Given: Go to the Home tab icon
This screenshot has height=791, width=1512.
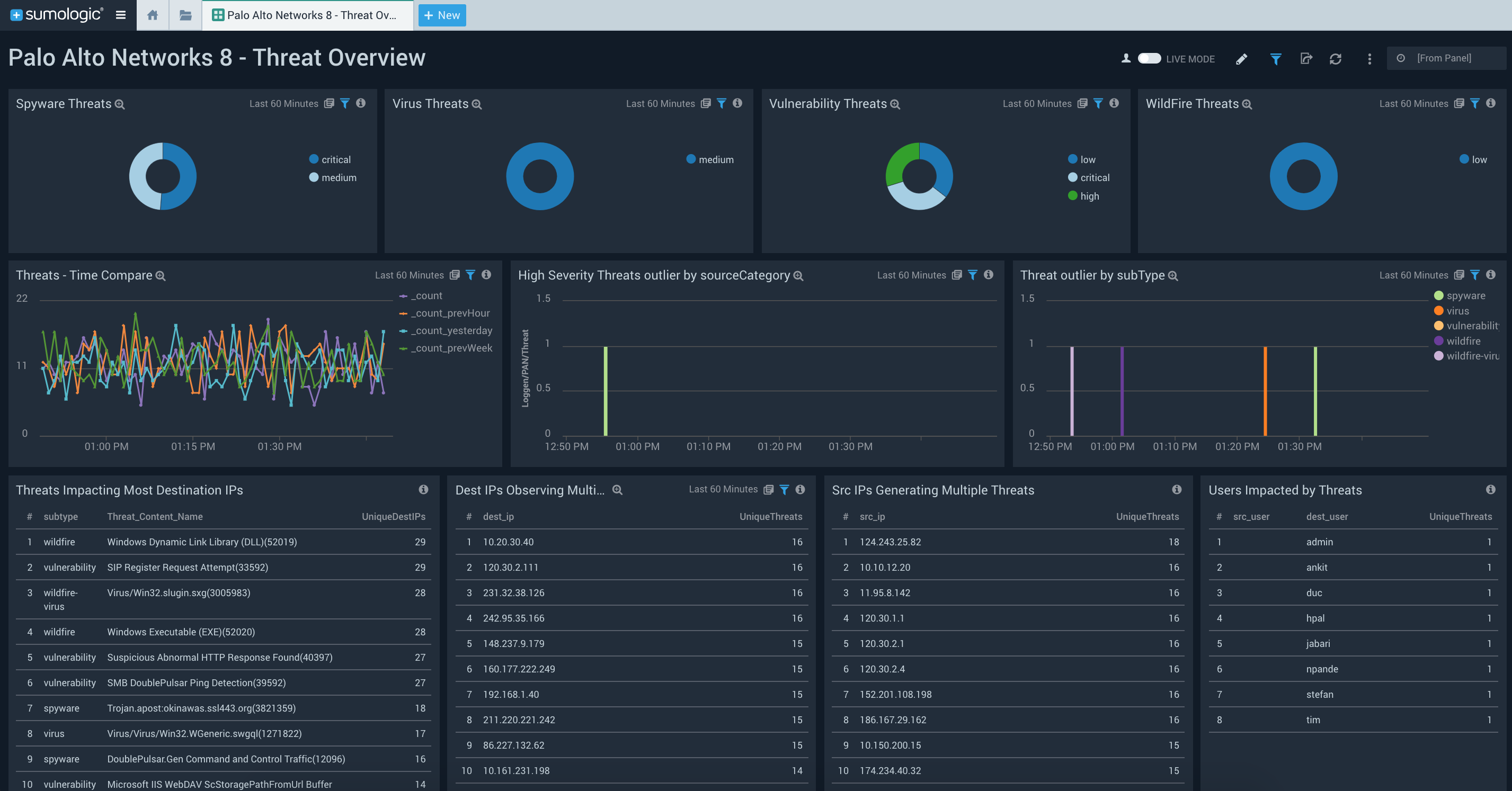Looking at the screenshot, I should [x=153, y=15].
